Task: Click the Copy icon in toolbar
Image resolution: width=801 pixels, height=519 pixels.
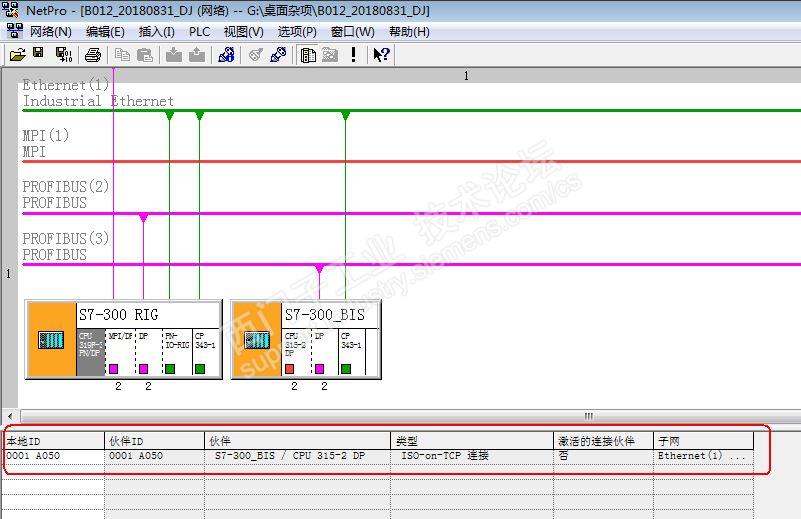Action: pyautogui.click(x=122, y=54)
